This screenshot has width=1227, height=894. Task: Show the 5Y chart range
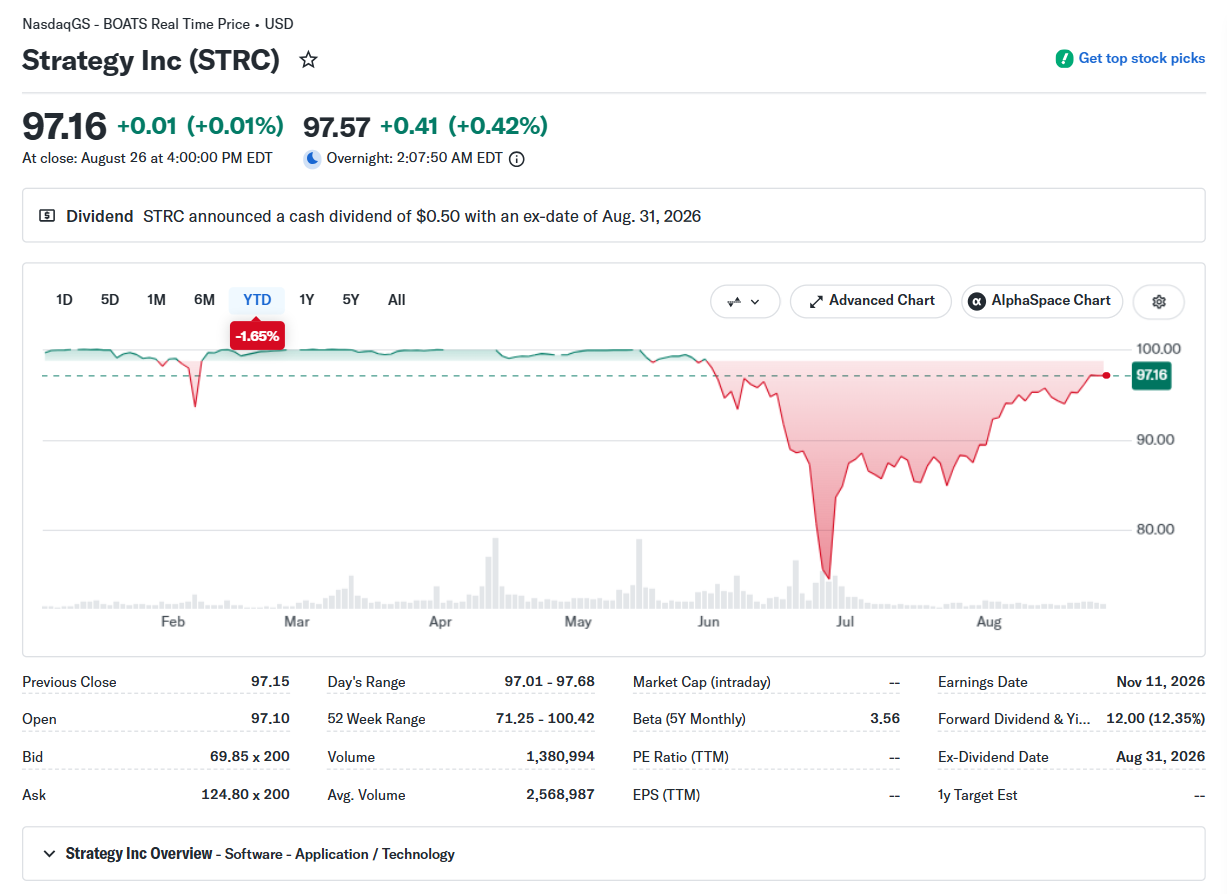tap(351, 300)
